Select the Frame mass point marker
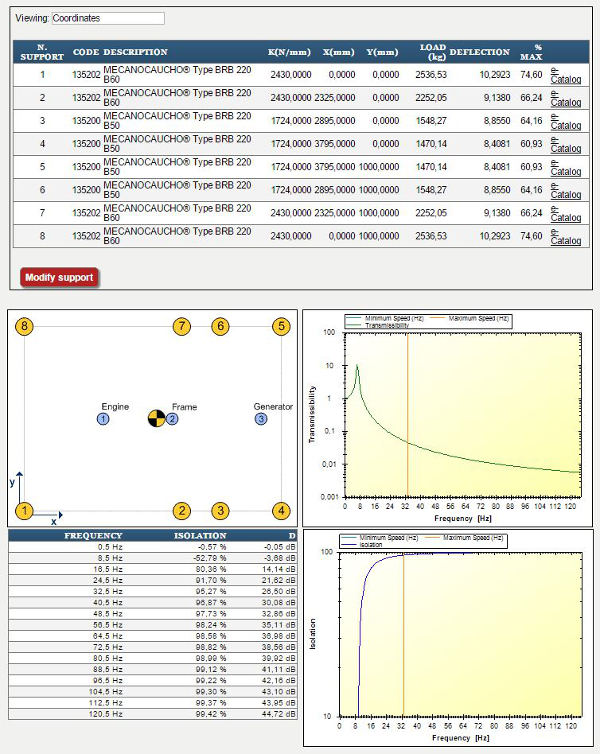 [172, 419]
